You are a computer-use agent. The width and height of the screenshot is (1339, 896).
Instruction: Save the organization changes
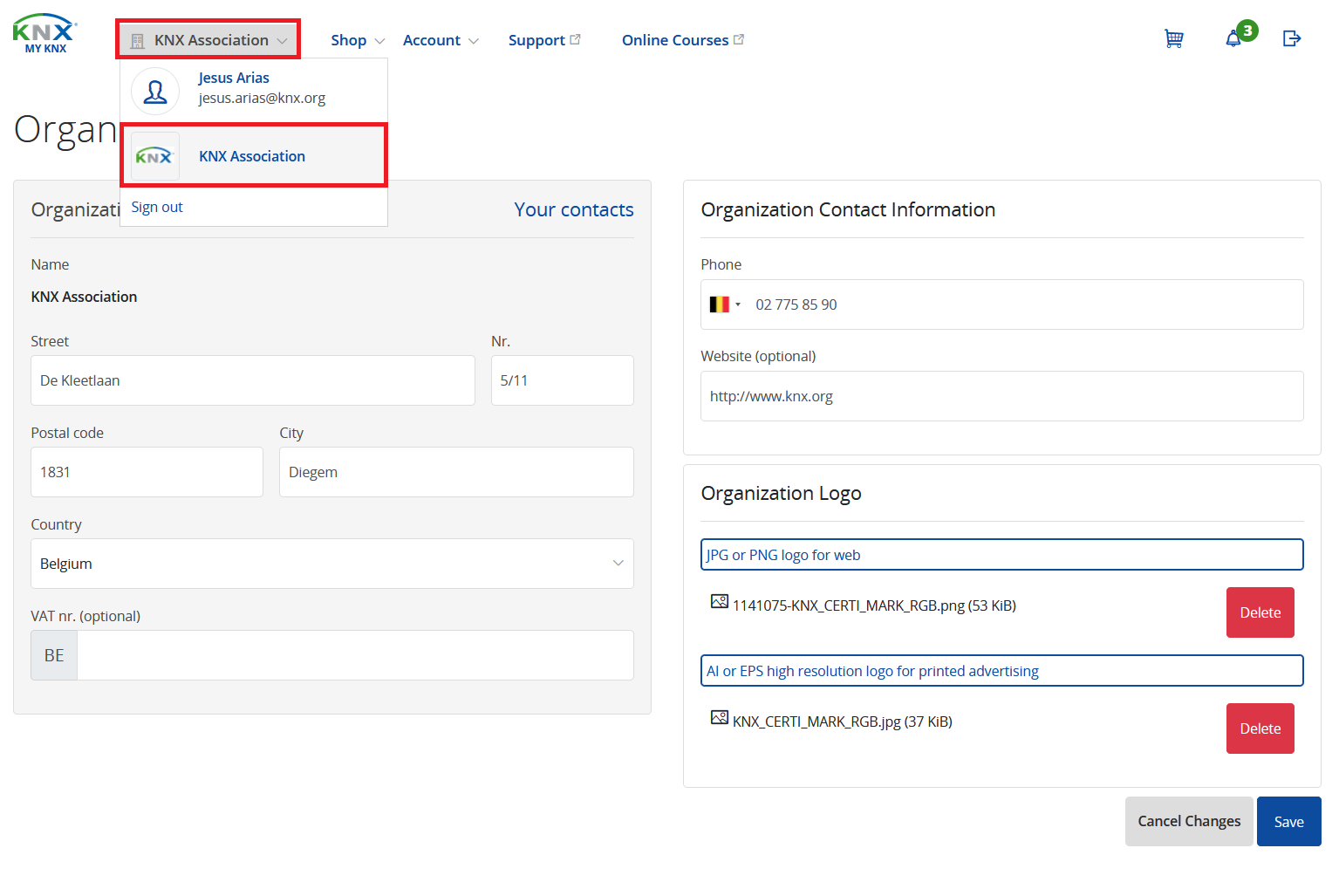(1289, 821)
